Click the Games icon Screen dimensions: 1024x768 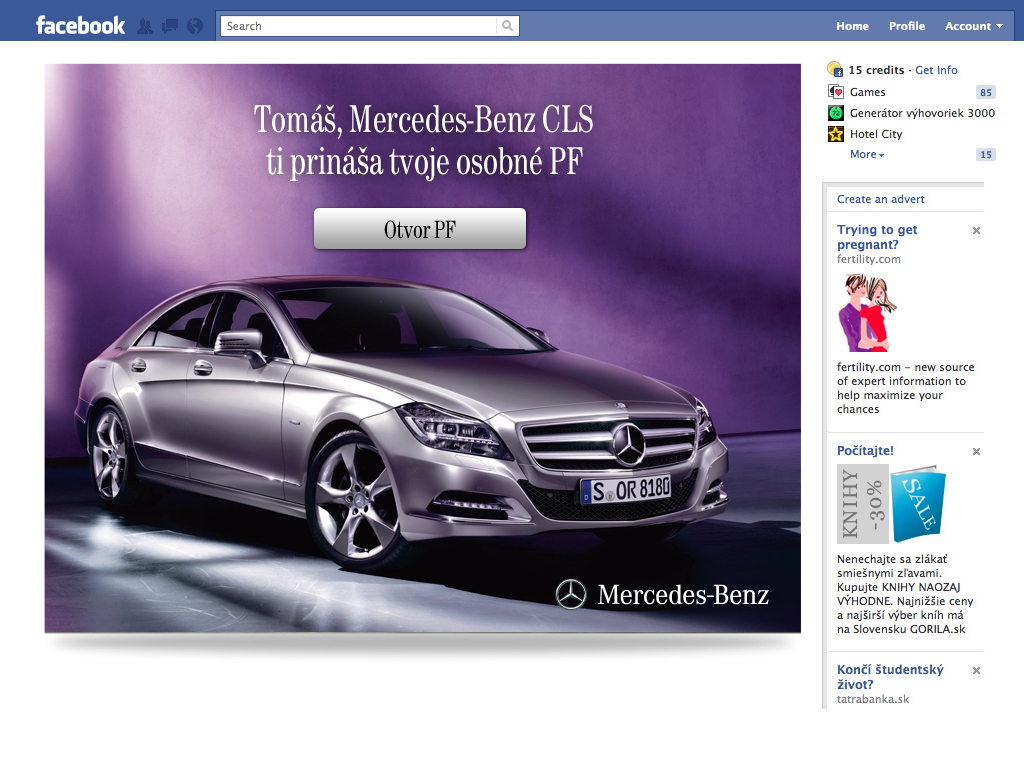click(835, 92)
